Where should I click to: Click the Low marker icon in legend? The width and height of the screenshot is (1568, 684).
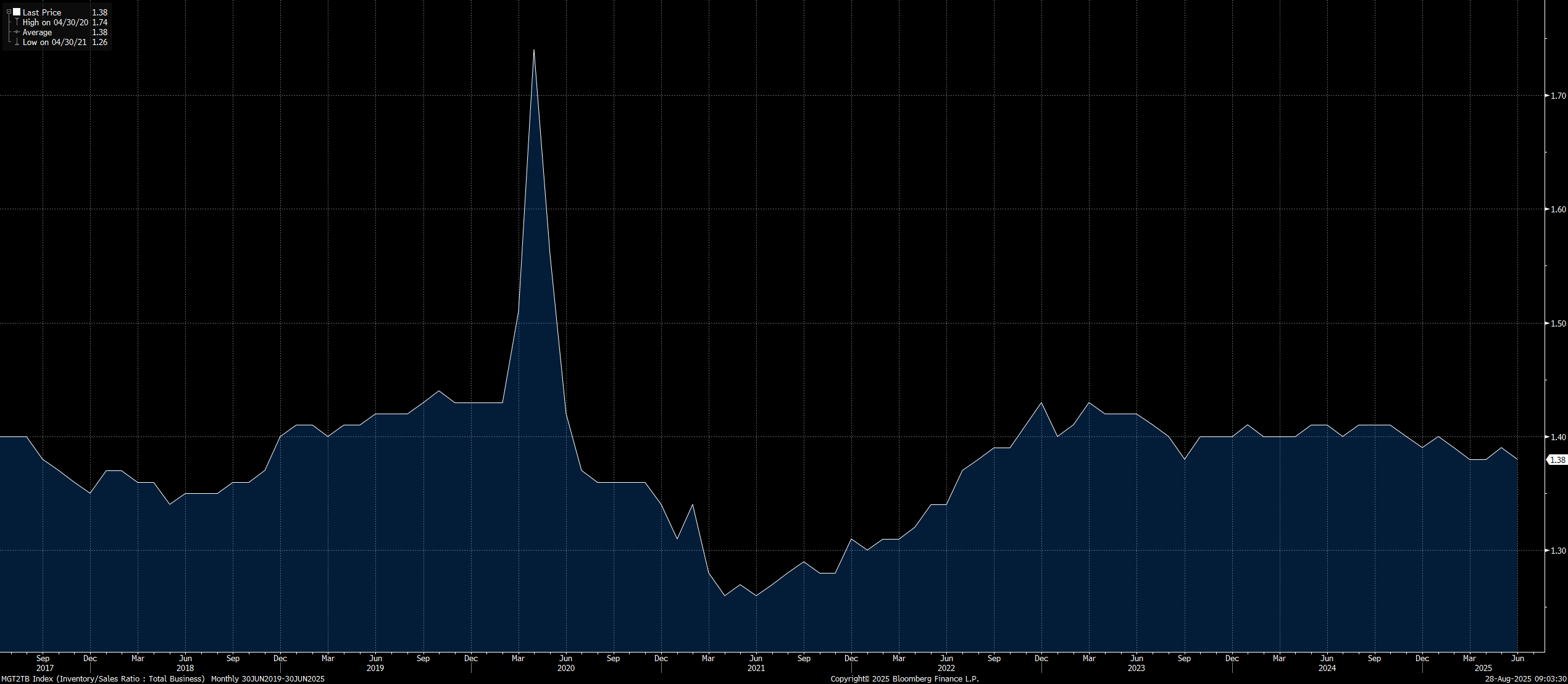click(x=17, y=42)
